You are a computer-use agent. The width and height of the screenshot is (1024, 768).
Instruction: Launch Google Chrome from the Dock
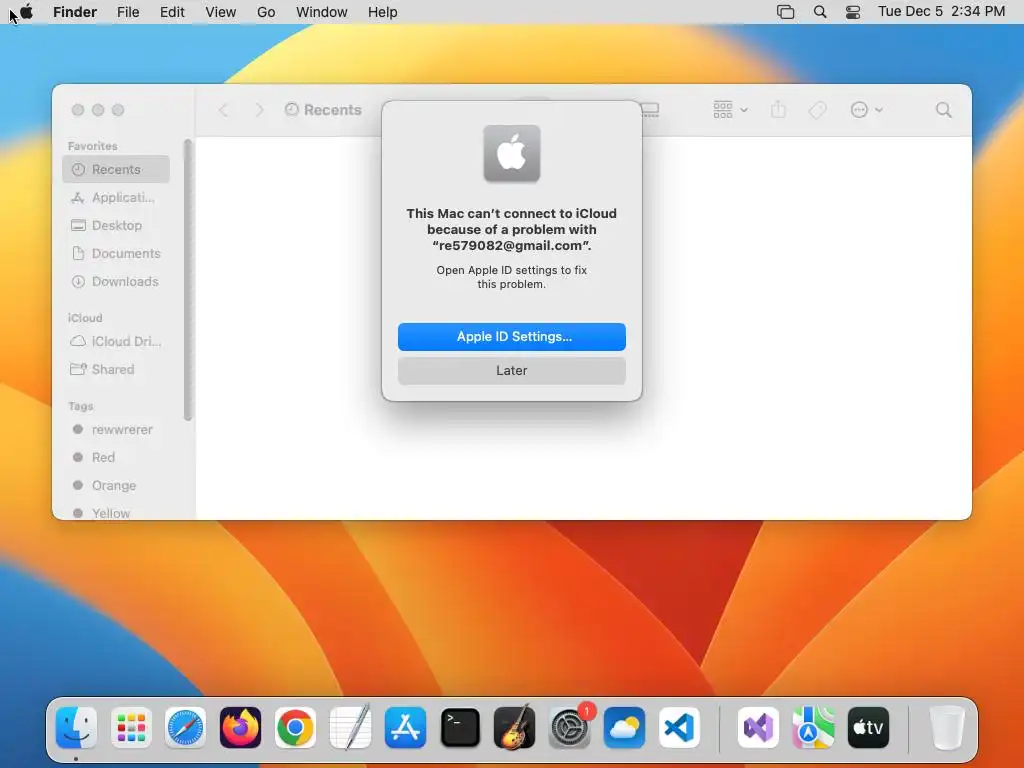(x=295, y=728)
